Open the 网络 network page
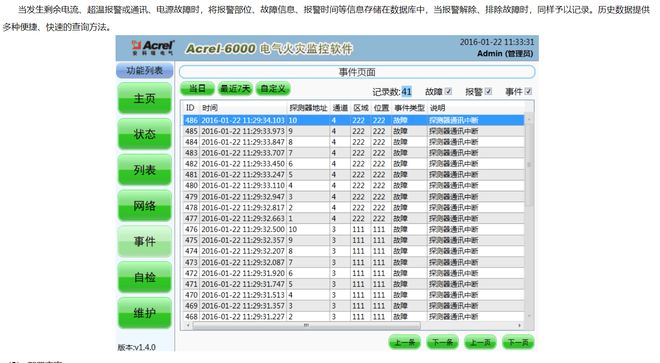660x363 pixels. pos(144,206)
